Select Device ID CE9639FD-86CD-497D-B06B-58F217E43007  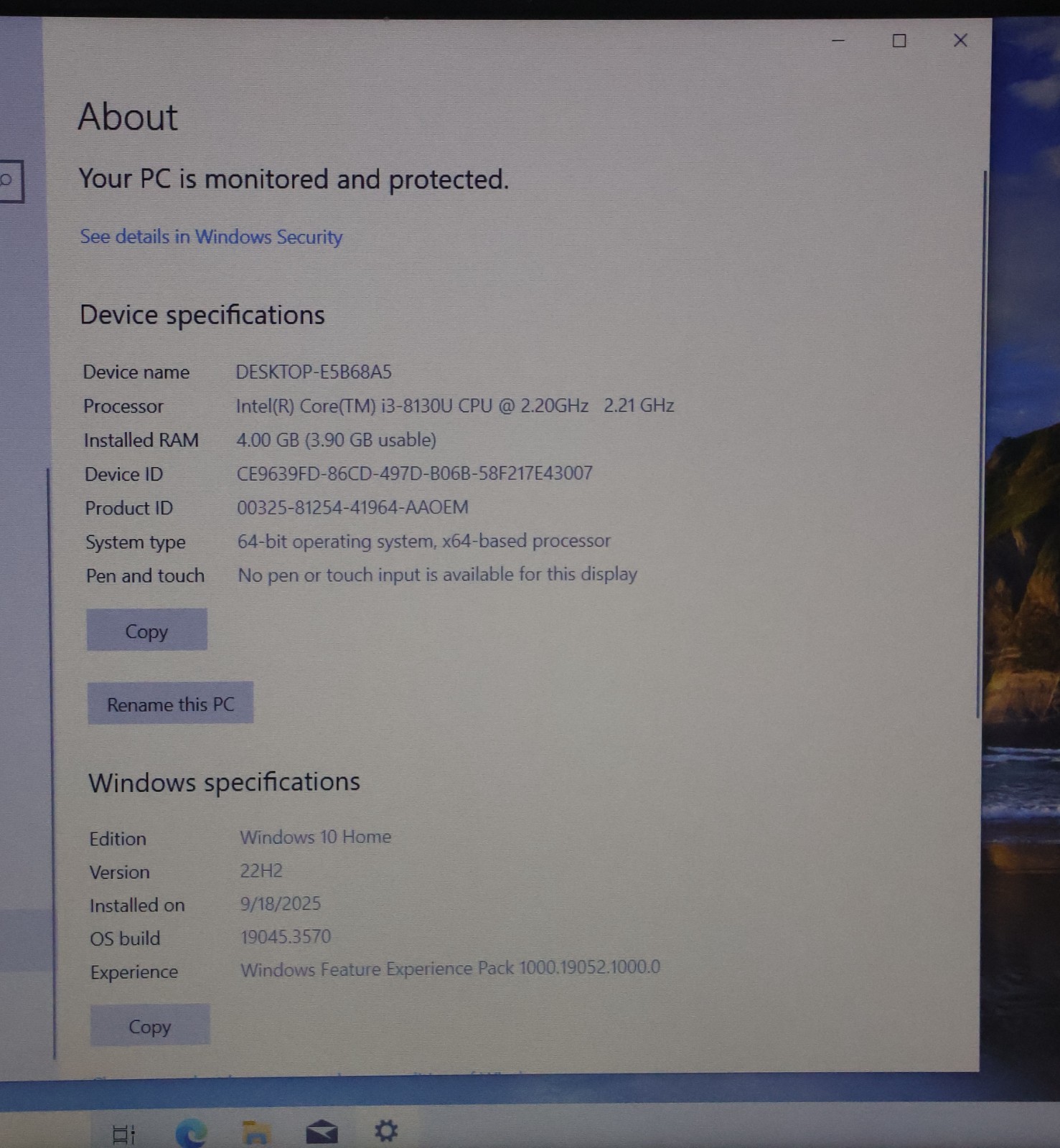[415, 474]
